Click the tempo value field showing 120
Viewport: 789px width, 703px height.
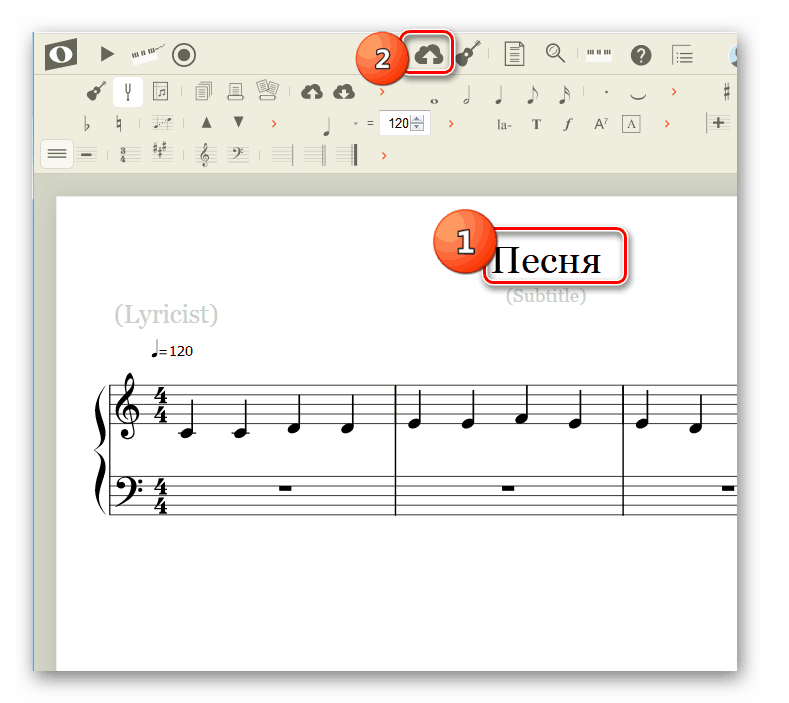point(398,123)
